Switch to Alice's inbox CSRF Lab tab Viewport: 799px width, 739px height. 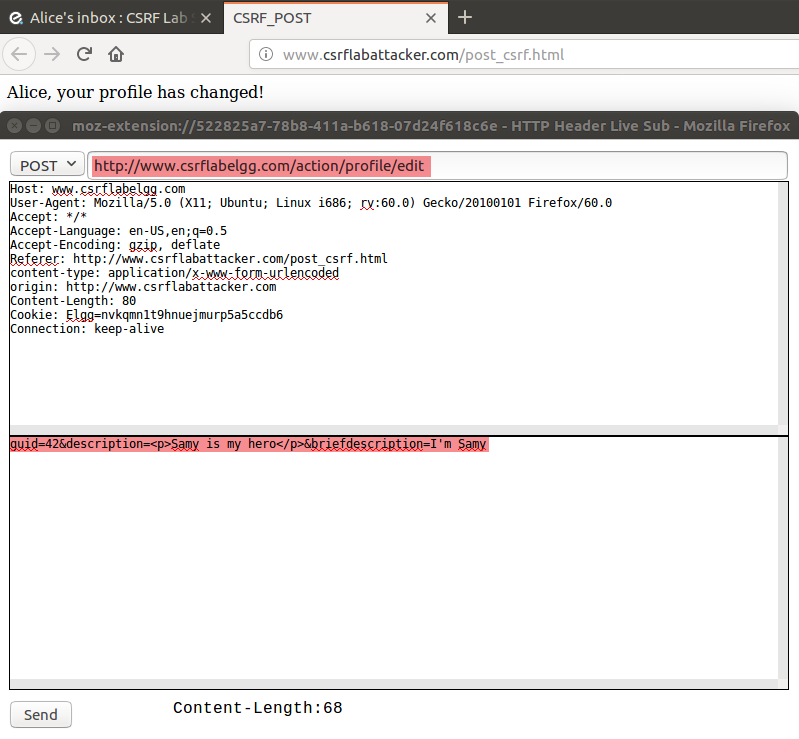pyautogui.click(x=112, y=18)
